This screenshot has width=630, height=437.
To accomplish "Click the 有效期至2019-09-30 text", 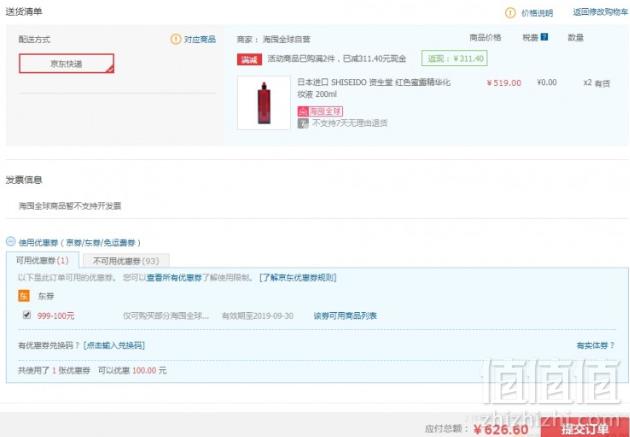I will tap(258, 316).
